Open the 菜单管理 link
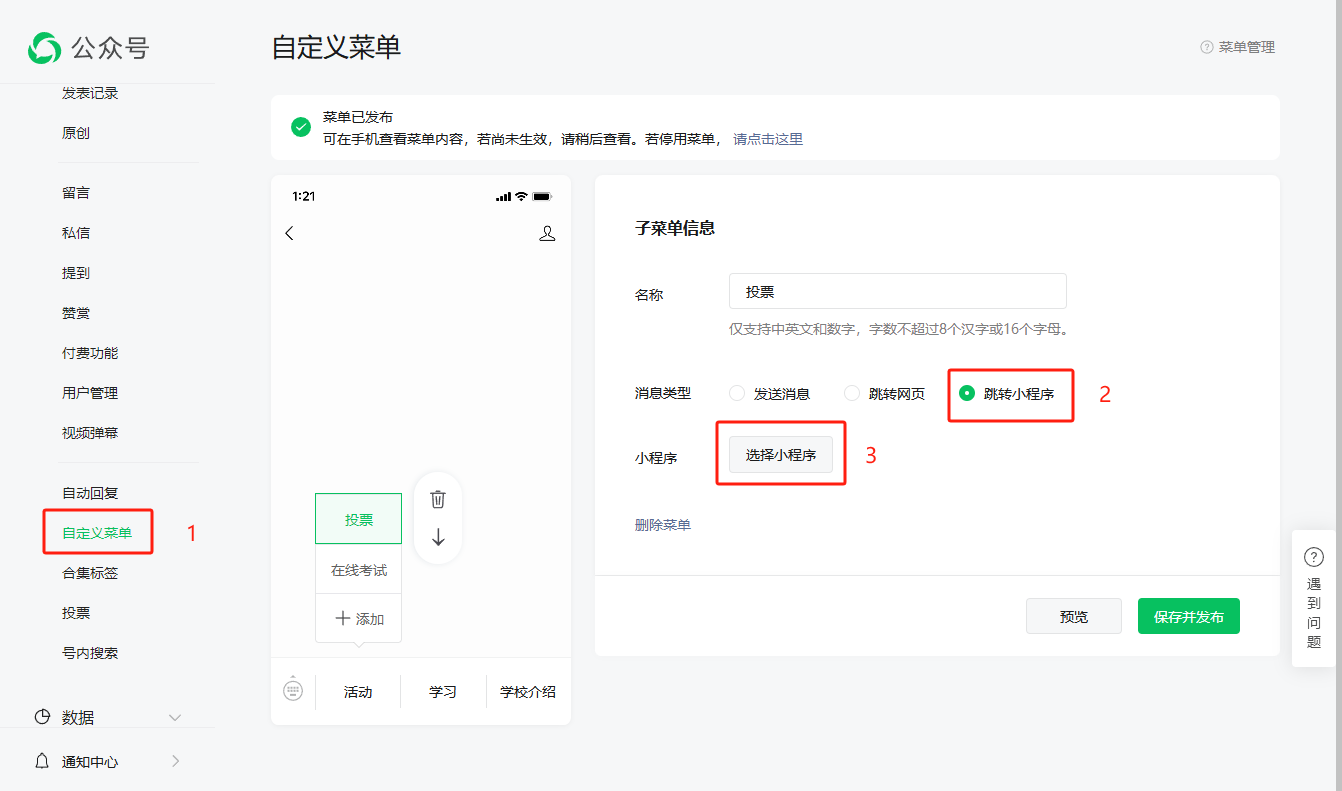Screen dimensions: 1342x791 [x=1247, y=47]
